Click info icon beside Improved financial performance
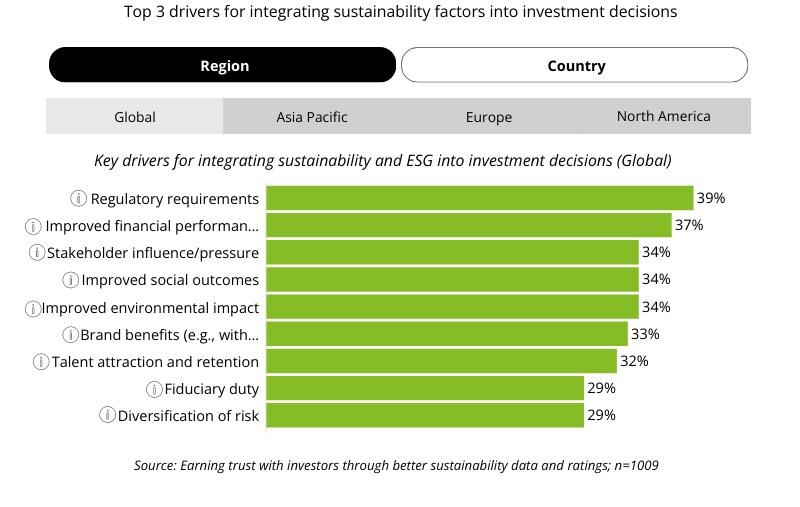The width and height of the screenshot is (800, 507). click(33, 225)
